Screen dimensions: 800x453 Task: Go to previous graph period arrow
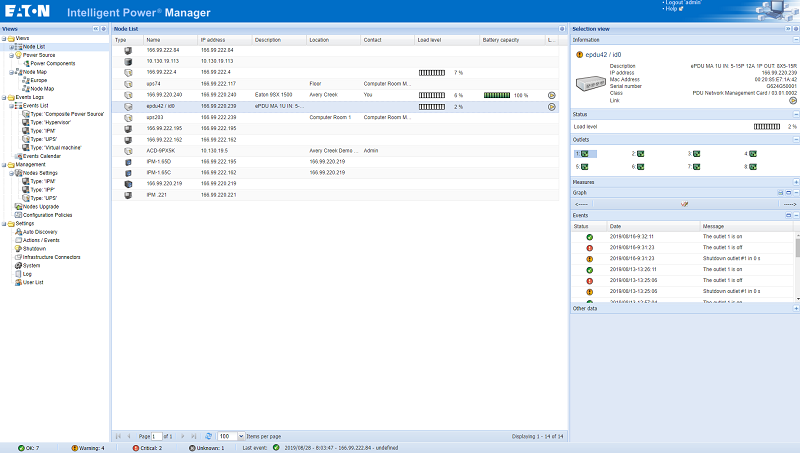click(582, 204)
